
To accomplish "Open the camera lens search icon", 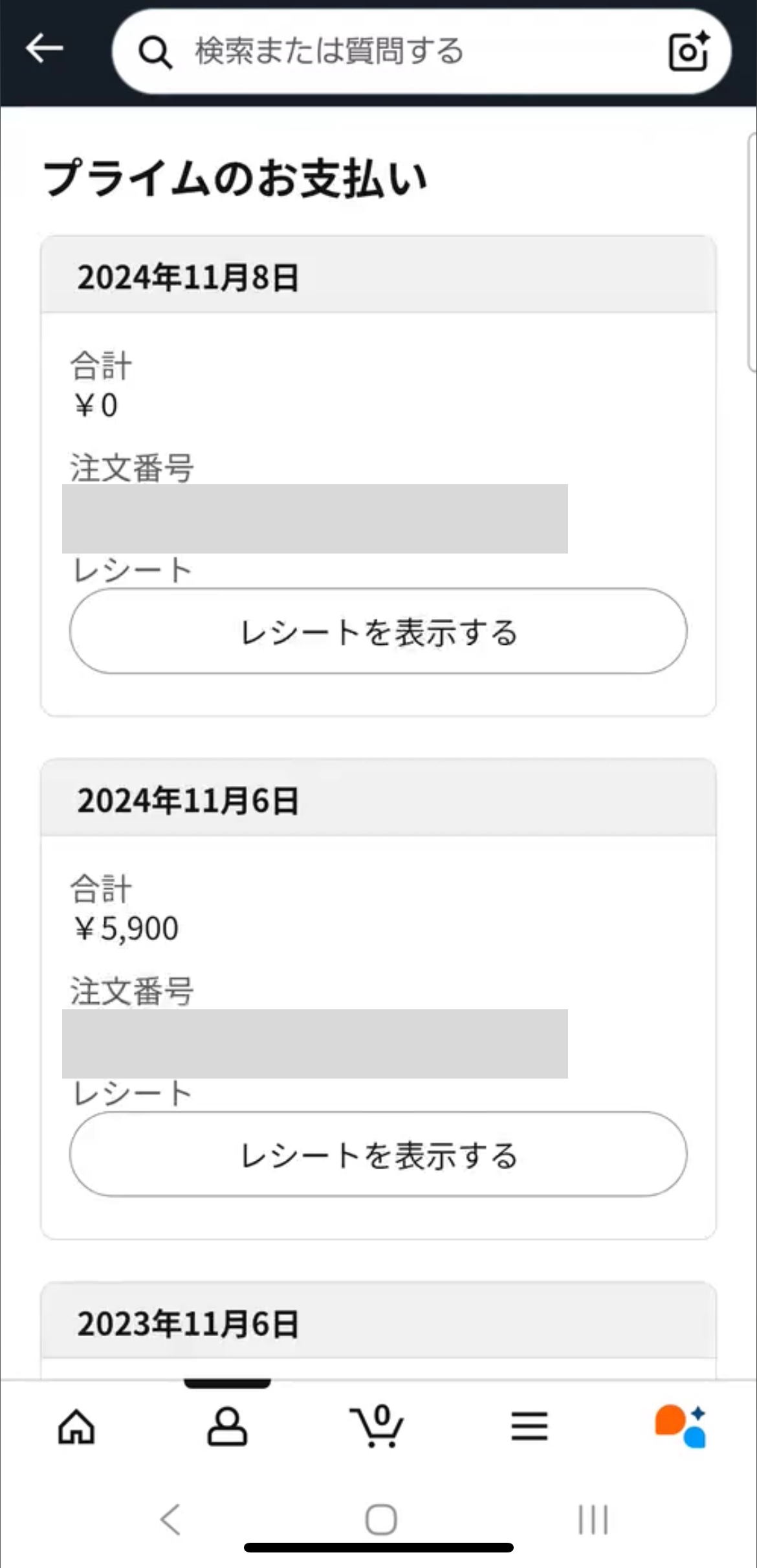I will coord(688,51).
